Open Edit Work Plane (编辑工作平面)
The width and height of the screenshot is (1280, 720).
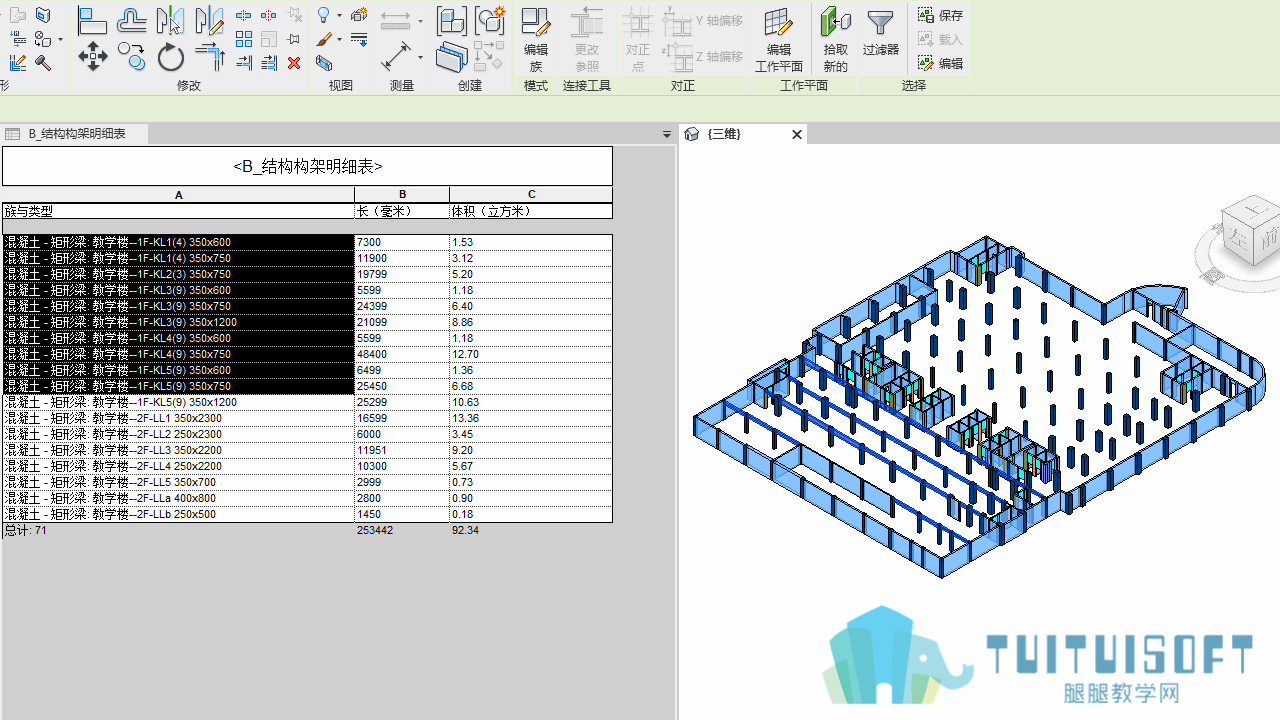(779, 40)
